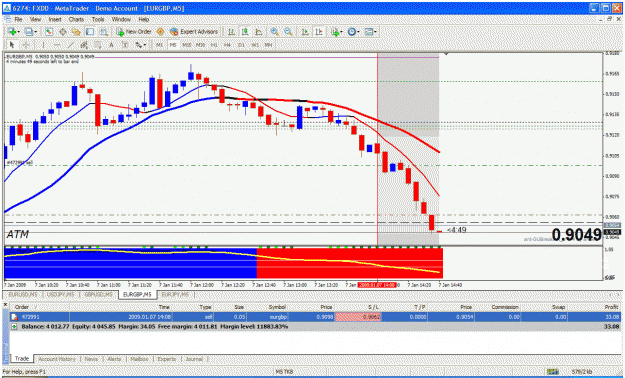
Task: Toggle chart Auto Scroll
Action: (x=305, y=32)
